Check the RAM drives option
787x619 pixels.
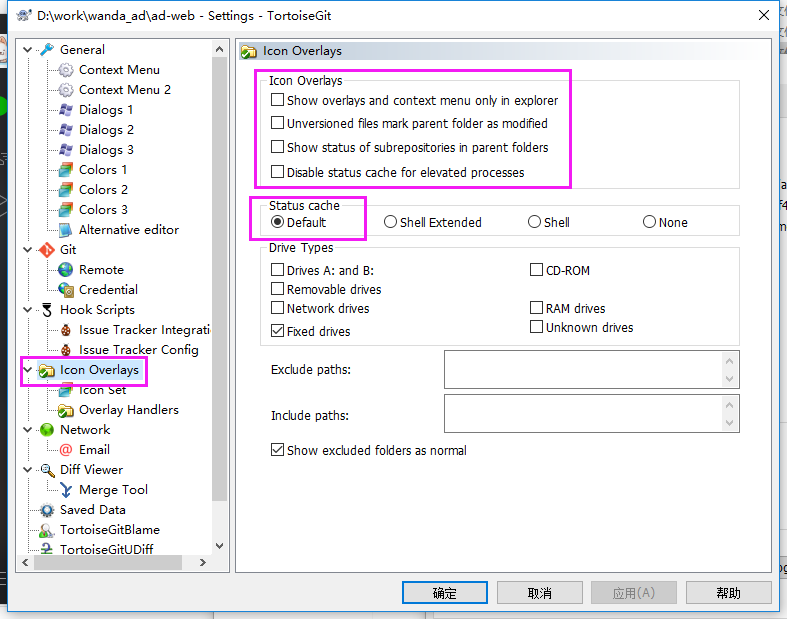point(537,308)
